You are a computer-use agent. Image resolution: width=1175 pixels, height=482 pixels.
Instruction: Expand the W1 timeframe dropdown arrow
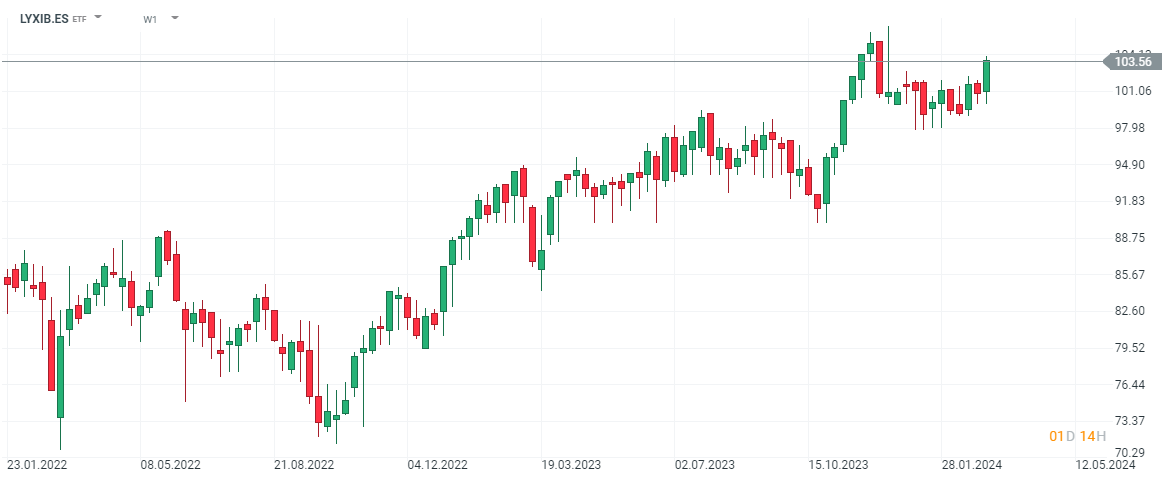click(175, 18)
